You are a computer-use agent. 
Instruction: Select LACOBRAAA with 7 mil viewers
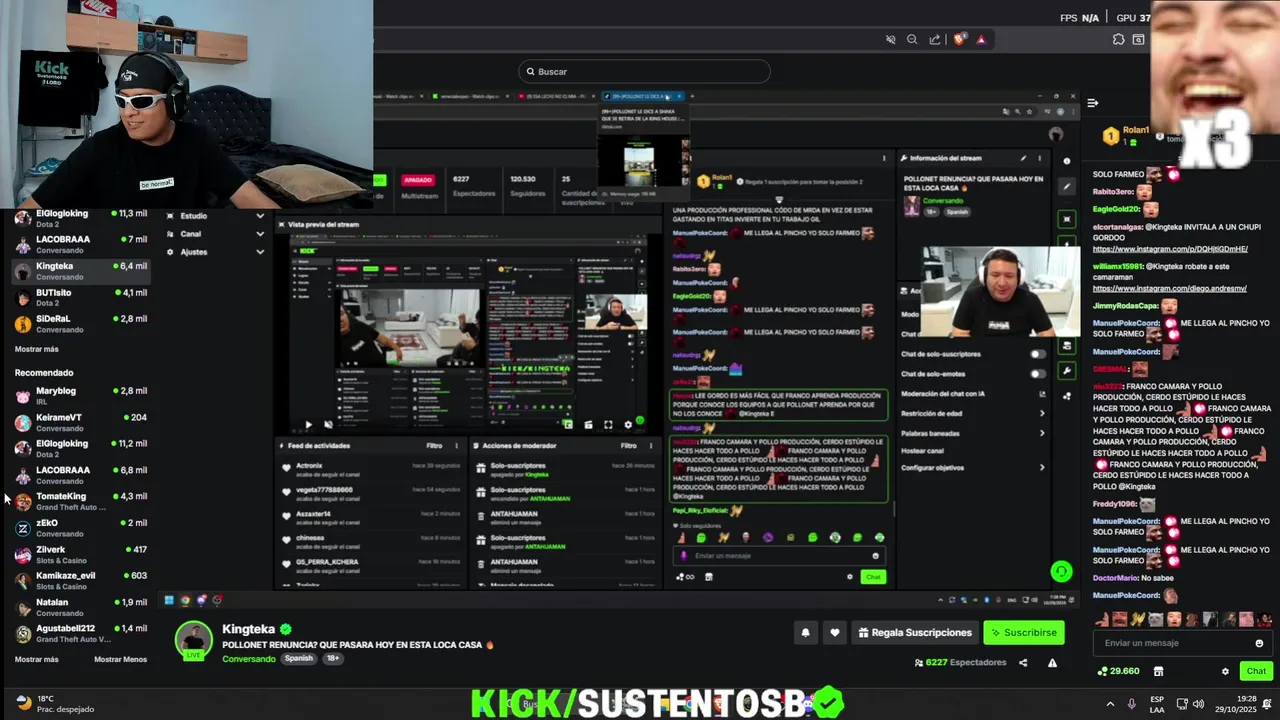82,244
